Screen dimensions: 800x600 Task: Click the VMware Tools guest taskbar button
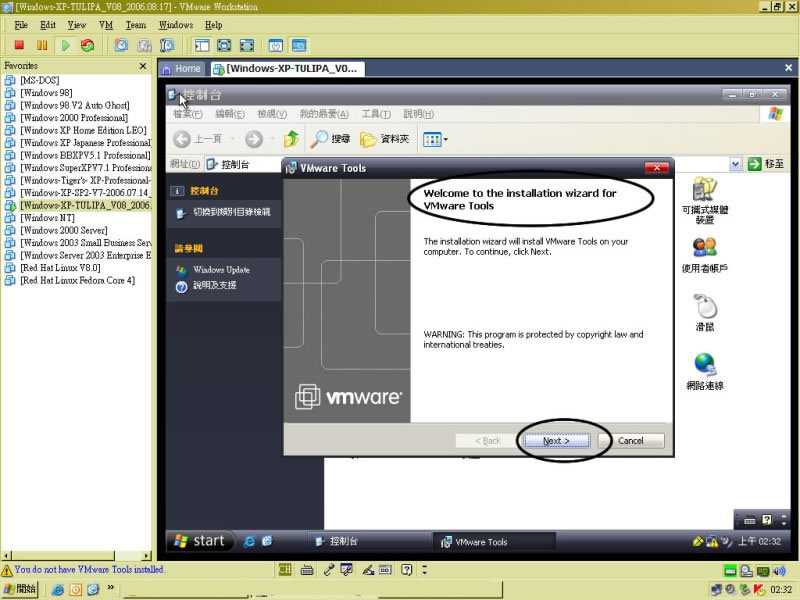click(x=494, y=542)
